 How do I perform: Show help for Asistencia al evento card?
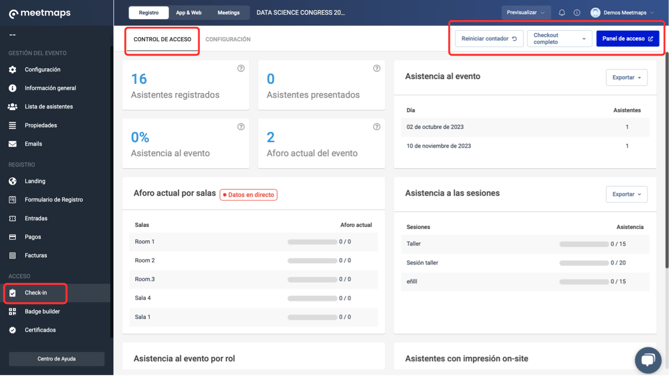click(241, 127)
